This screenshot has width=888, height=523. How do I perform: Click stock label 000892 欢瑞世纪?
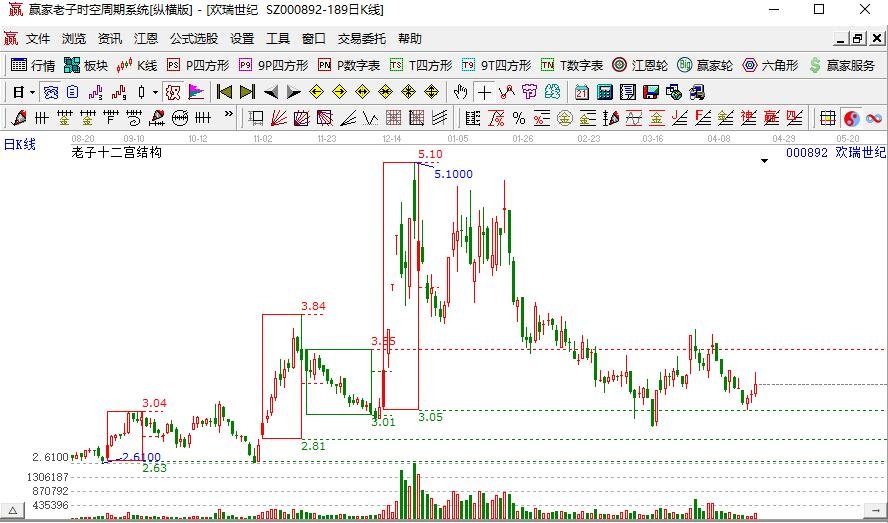[836, 152]
